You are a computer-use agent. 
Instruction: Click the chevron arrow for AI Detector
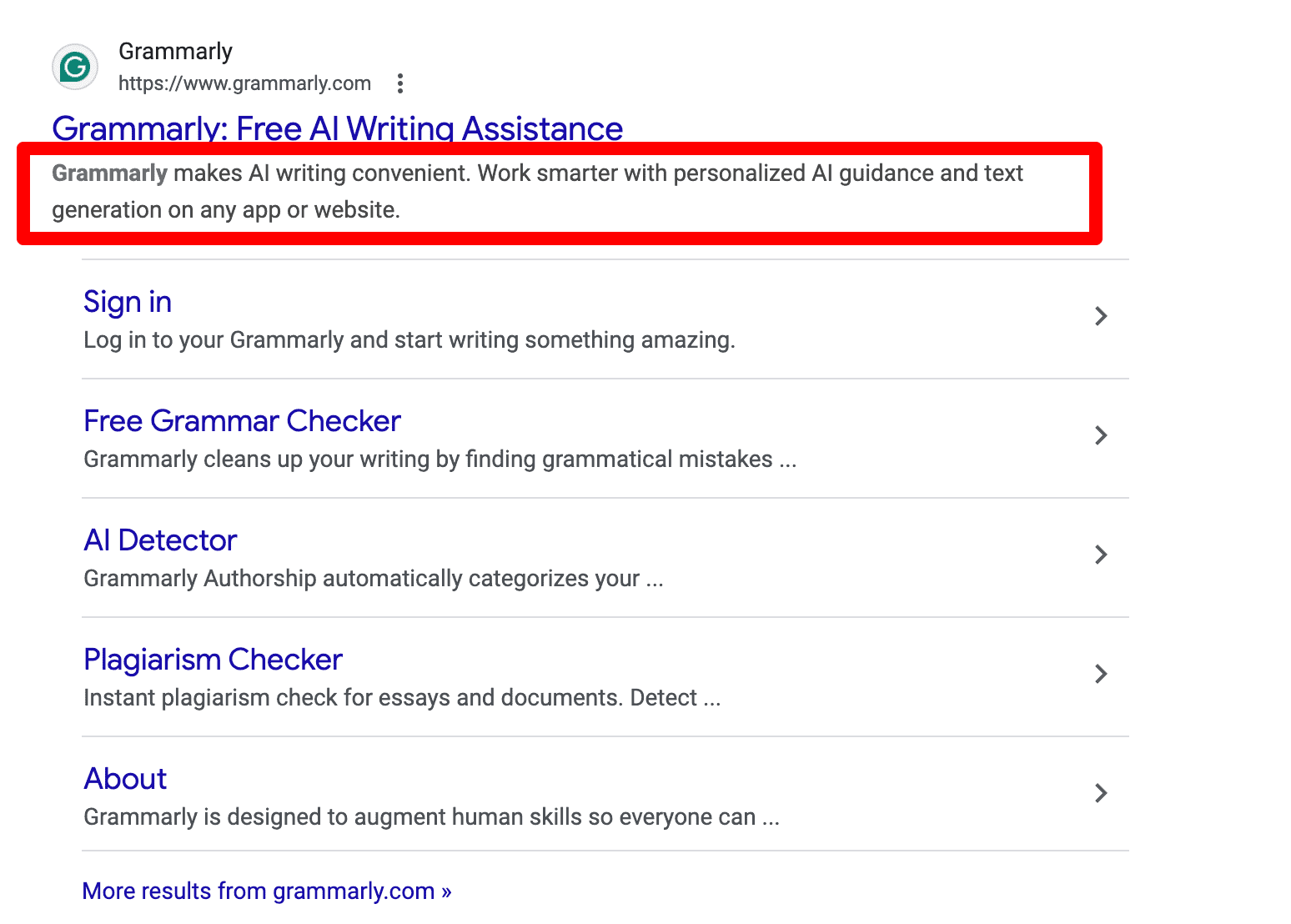(1101, 555)
